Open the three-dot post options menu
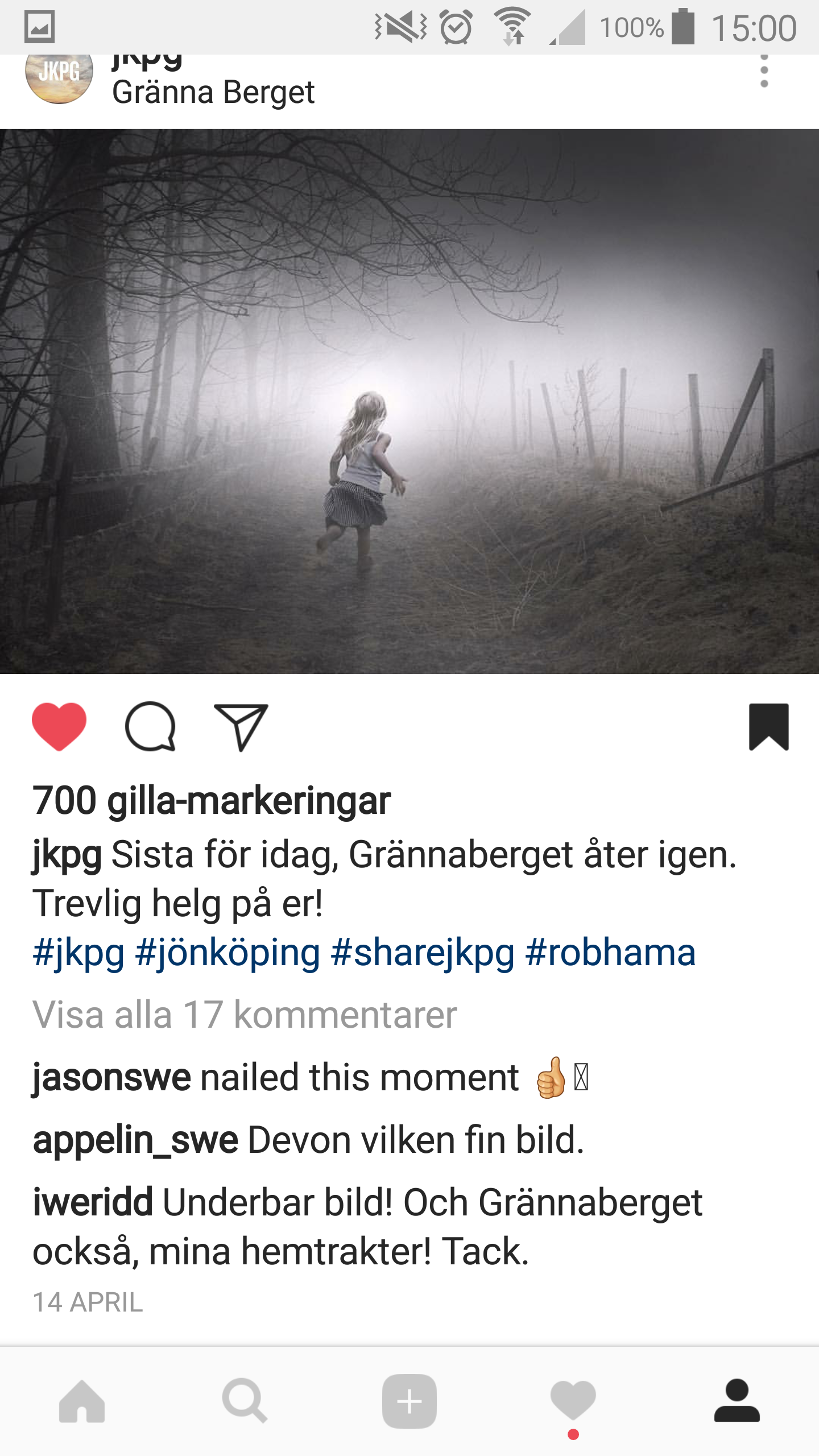This screenshot has height=1456, width=819. (764, 71)
